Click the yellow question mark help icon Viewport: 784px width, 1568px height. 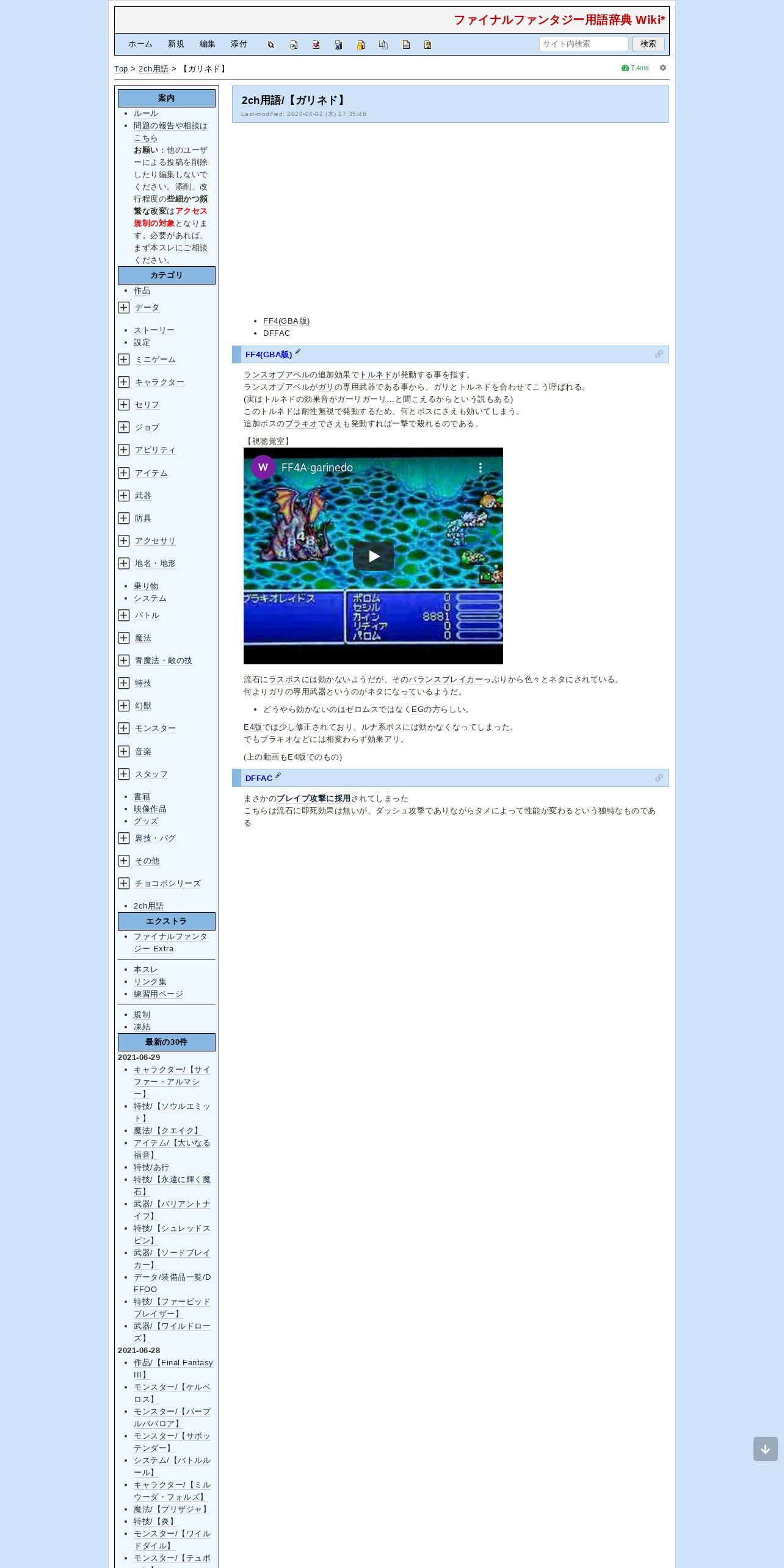pyautogui.click(x=427, y=45)
